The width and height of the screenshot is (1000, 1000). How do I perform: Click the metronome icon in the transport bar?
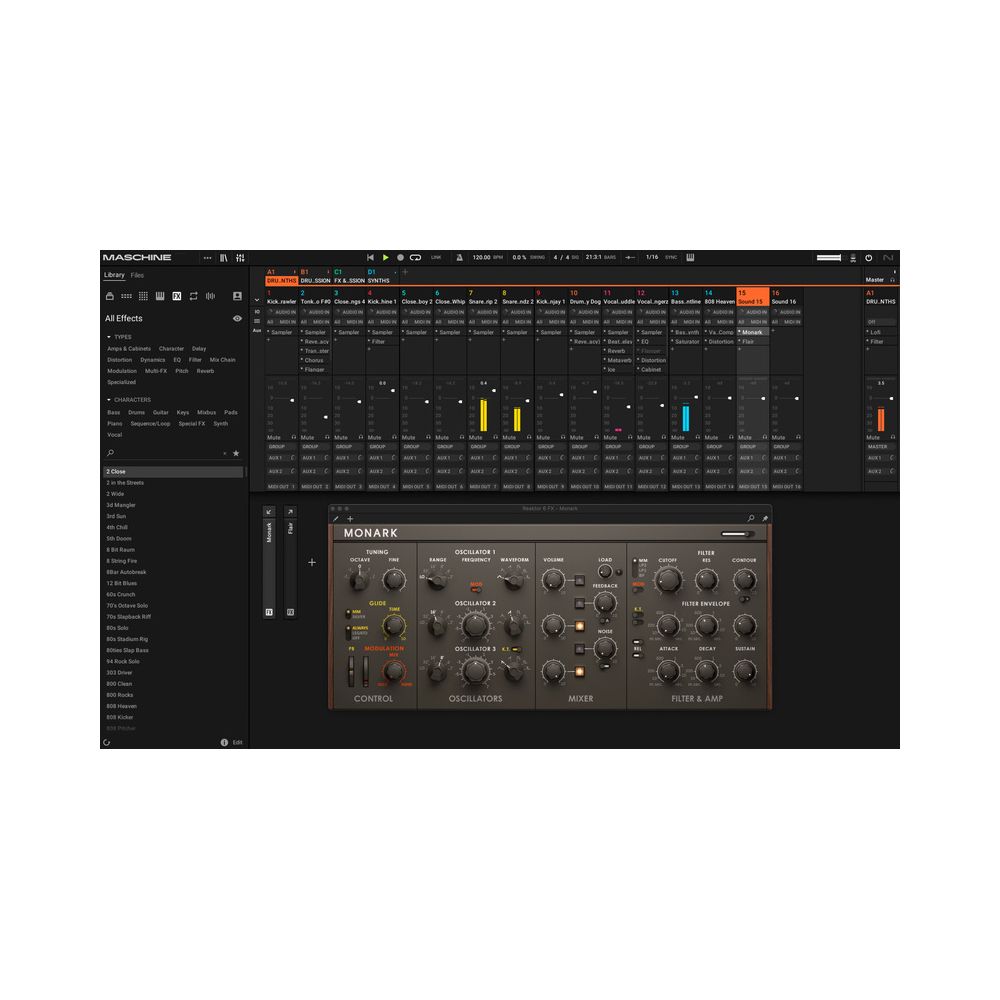pos(461,257)
